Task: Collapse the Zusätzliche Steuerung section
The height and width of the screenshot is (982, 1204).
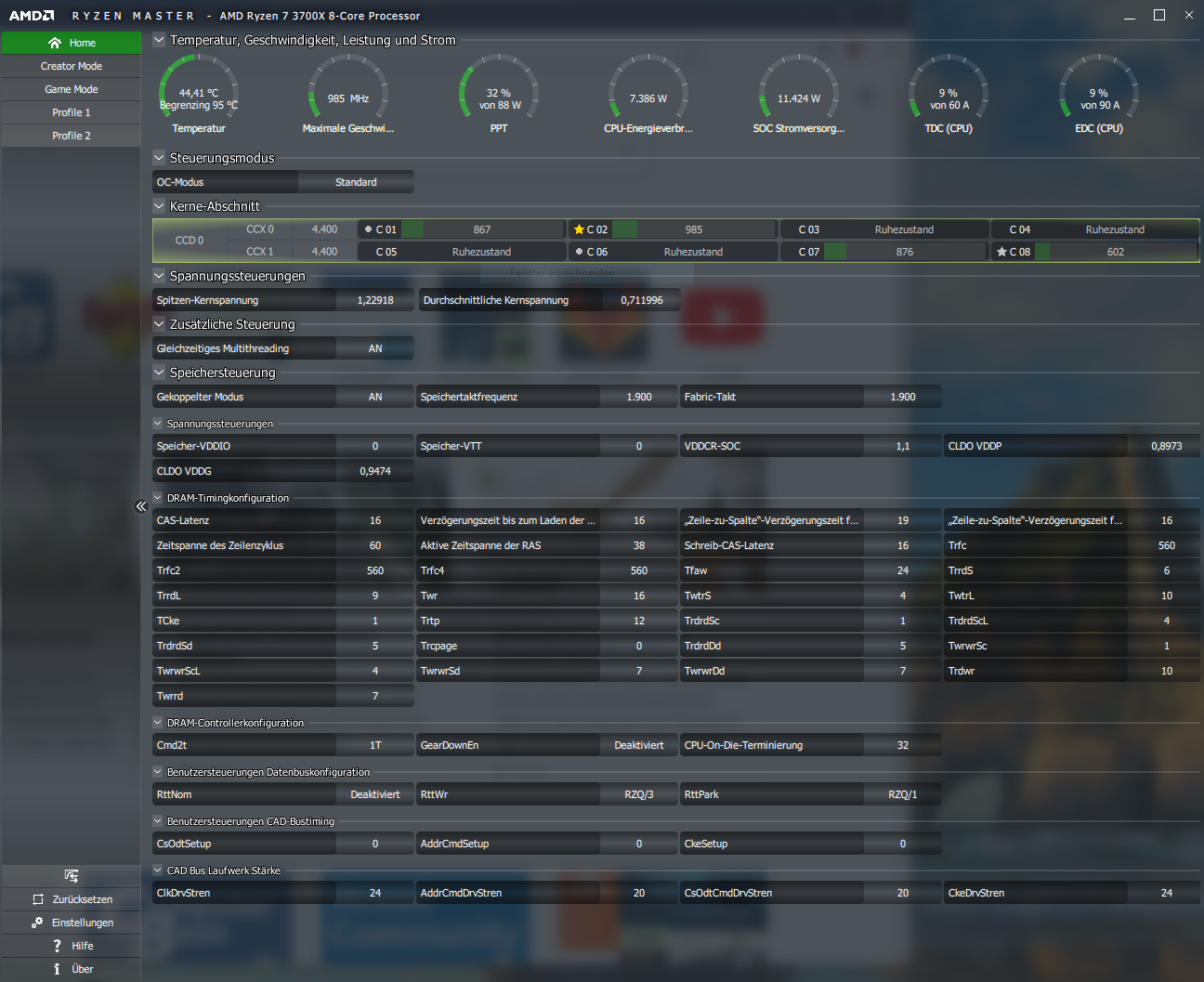Action: [x=159, y=324]
